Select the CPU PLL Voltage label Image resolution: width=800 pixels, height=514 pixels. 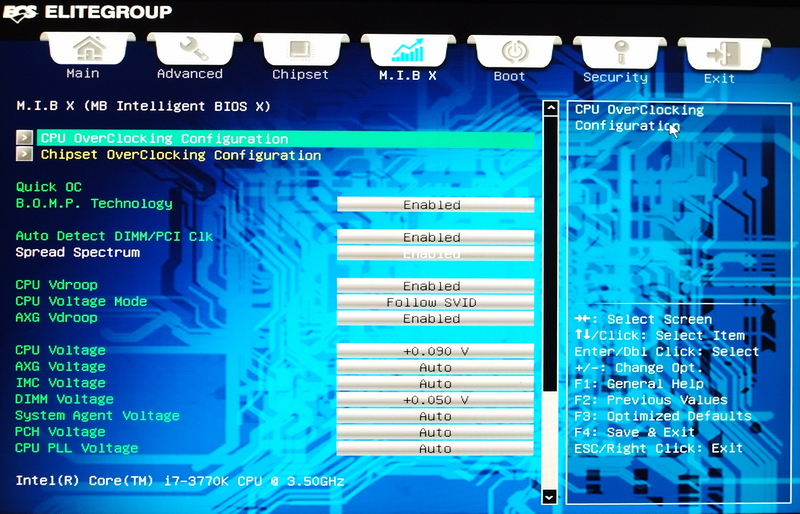[x=77, y=448]
